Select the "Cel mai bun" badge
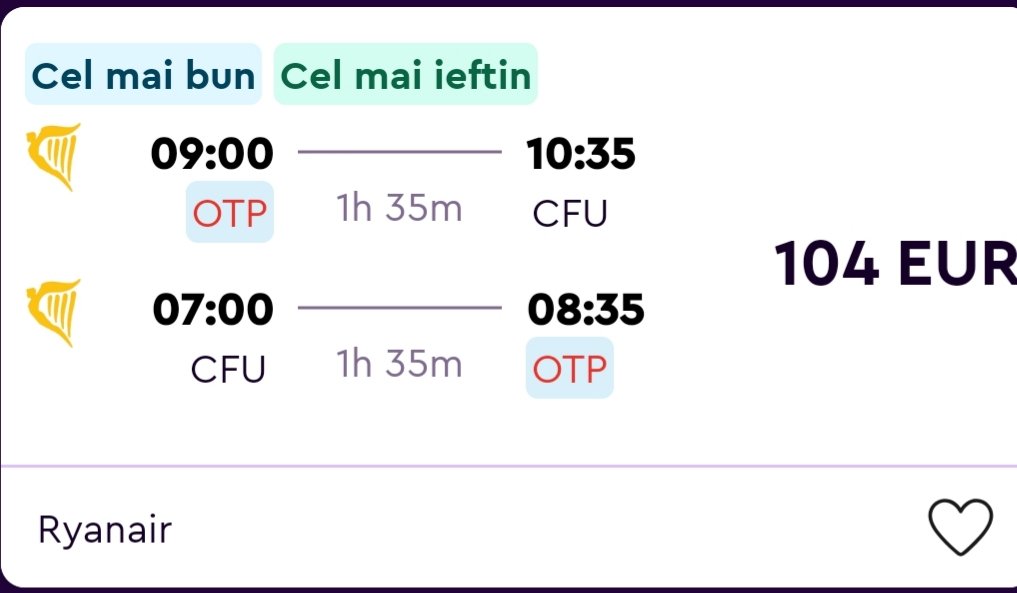1017x593 pixels. pyautogui.click(x=143, y=75)
